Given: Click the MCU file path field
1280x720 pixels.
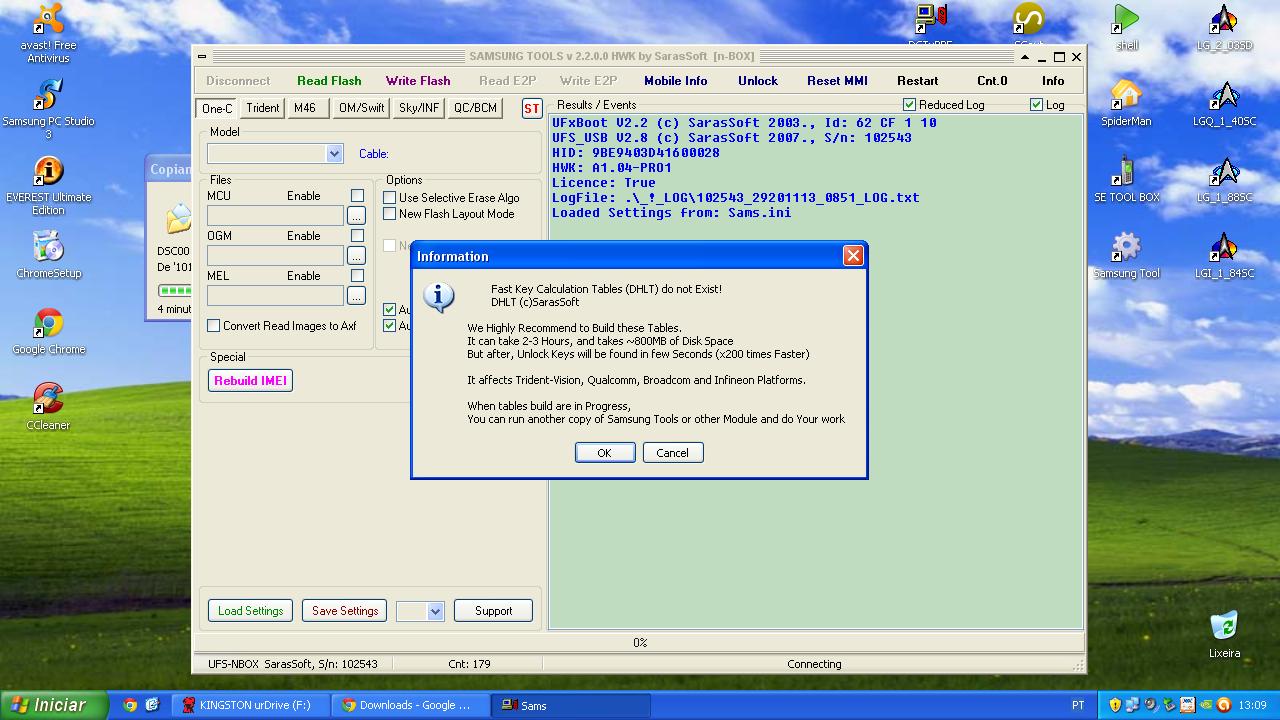Looking at the screenshot, I should click(x=275, y=215).
